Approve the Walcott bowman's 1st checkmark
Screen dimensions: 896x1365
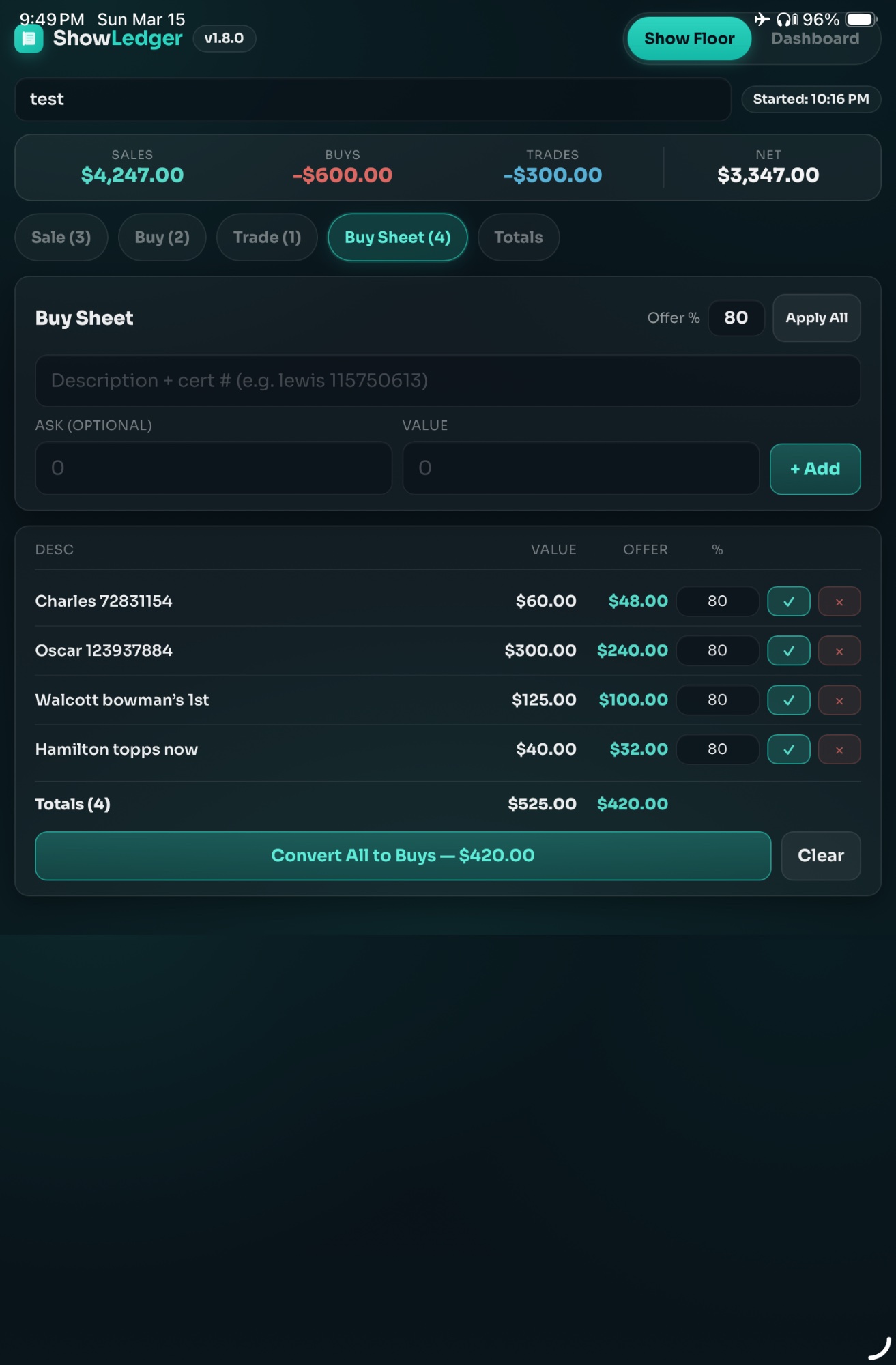(788, 700)
